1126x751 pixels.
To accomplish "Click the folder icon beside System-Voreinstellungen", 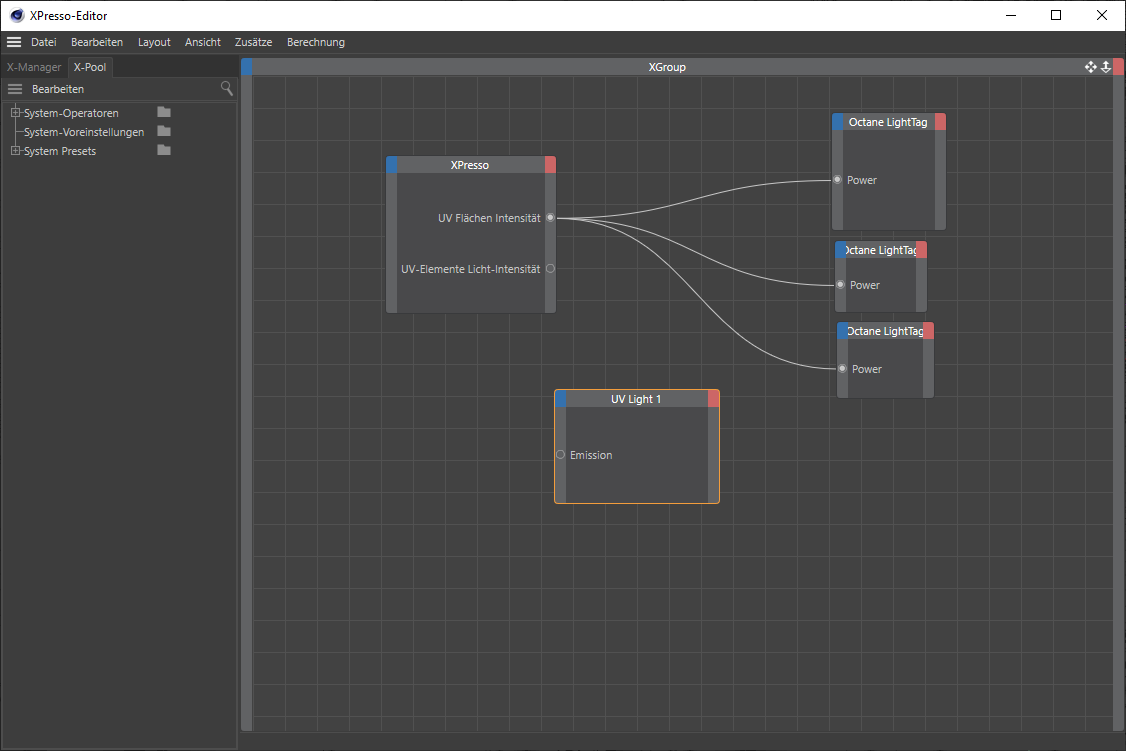I will 164,131.
